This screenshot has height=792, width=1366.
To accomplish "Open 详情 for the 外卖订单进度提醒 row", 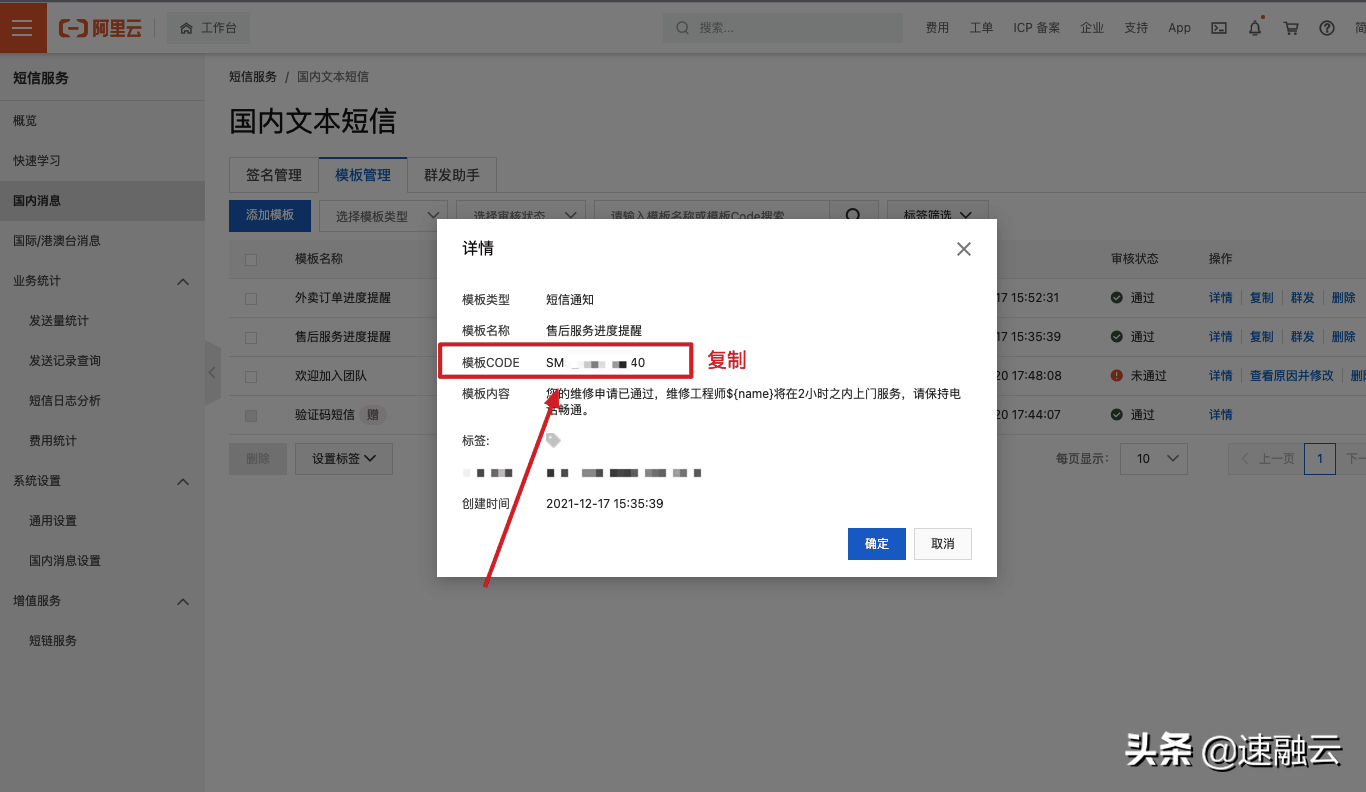I will [1221, 298].
